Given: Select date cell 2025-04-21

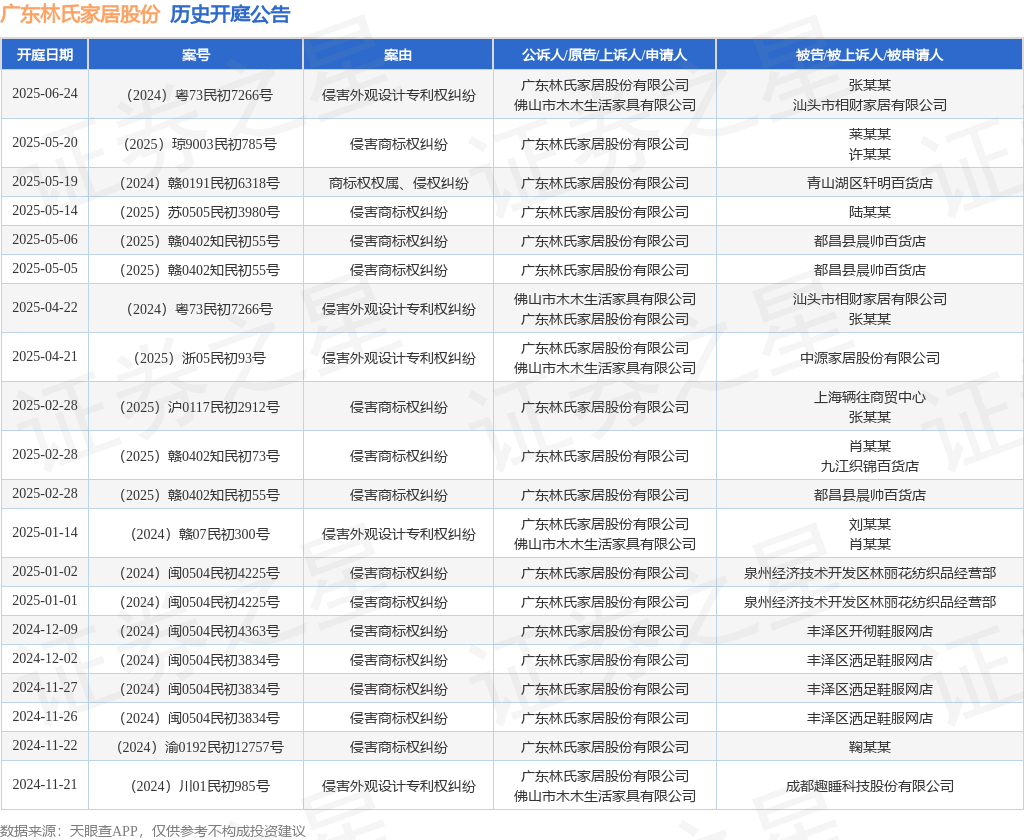Looking at the screenshot, I should click(x=44, y=357).
